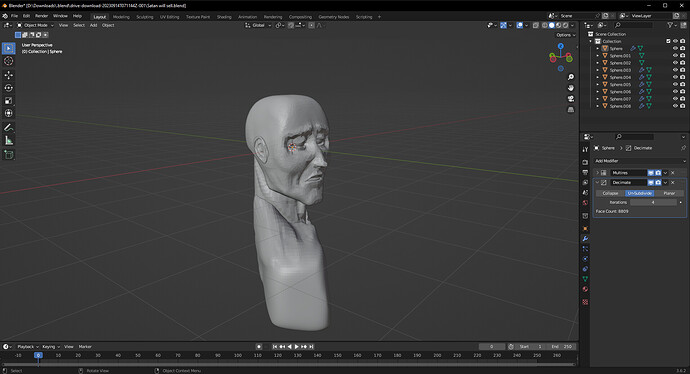Viewport: 690px width, 374px height.
Task: Select the Rotate tool
Action: [8, 88]
